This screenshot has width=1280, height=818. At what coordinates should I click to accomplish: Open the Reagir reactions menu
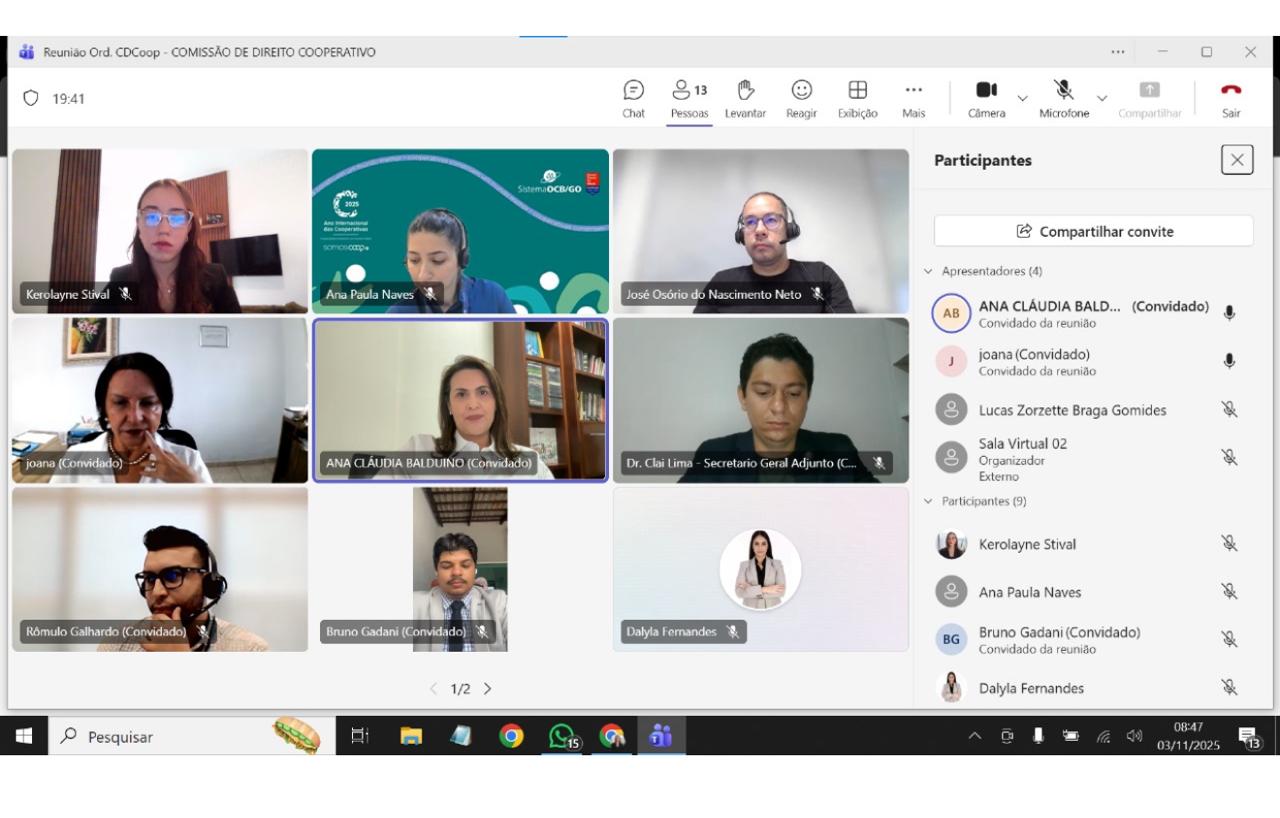pos(801,98)
